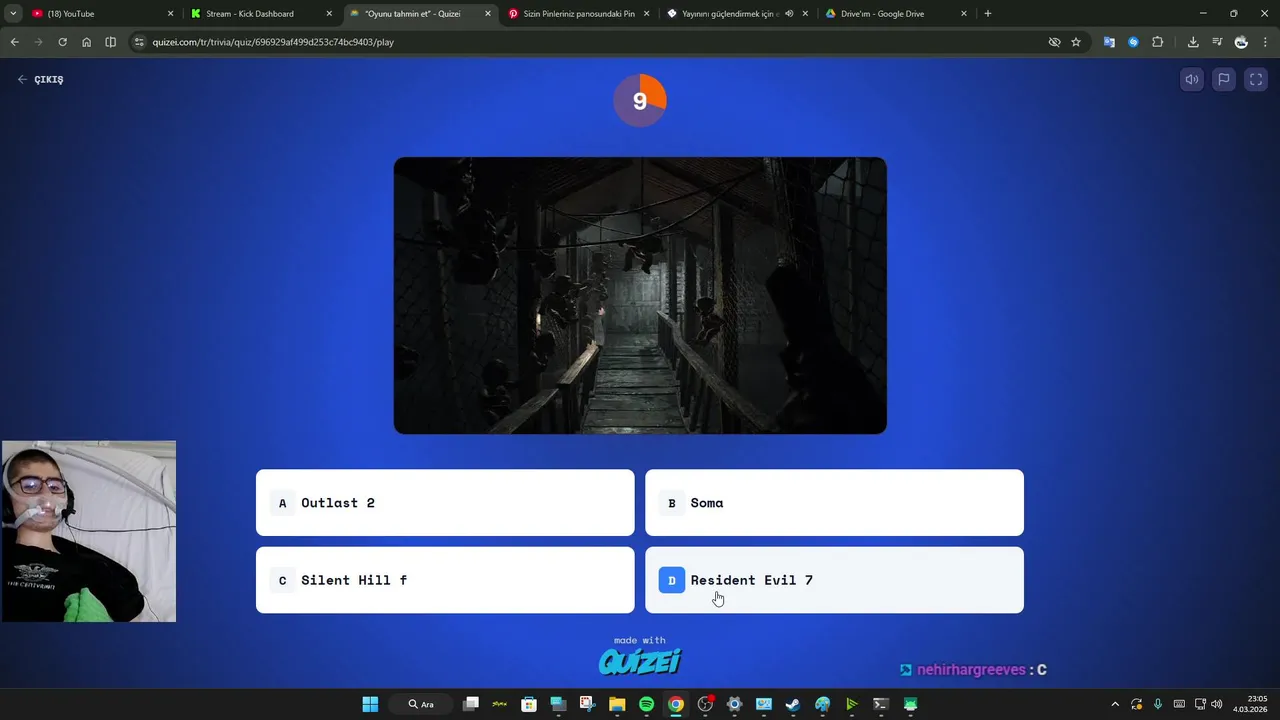The height and width of the screenshot is (720, 1280).
Task: Open volume control in system tray
Action: point(1216,704)
